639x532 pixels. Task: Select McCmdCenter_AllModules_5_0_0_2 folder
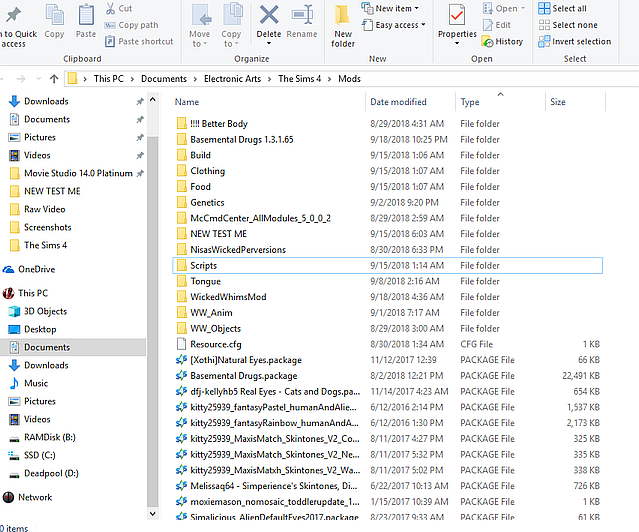click(x=260, y=218)
